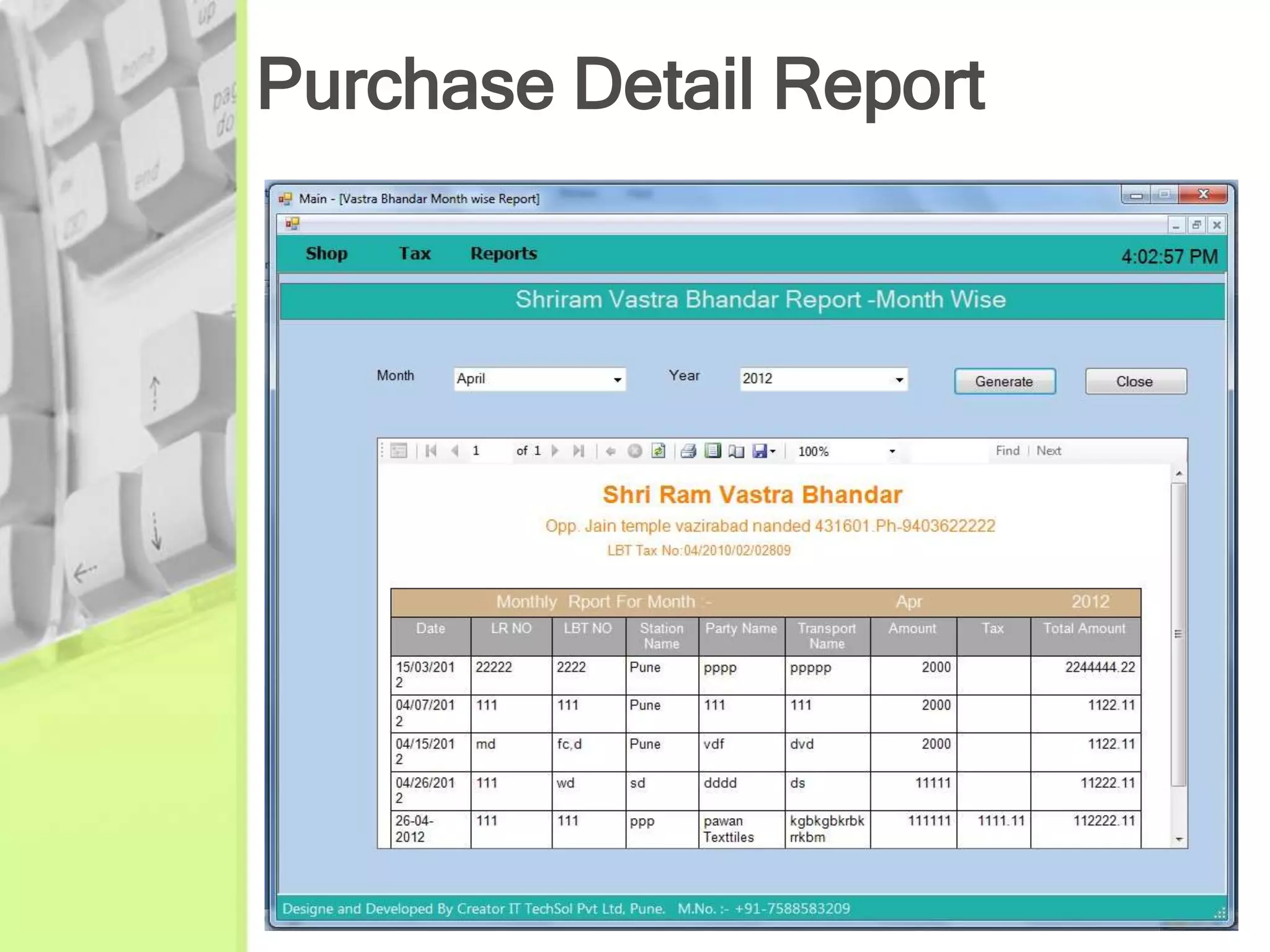This screenshot has height=952, width=1270.
Task: Click the clock showing 4:02:57 PM
Action: 1170,257
